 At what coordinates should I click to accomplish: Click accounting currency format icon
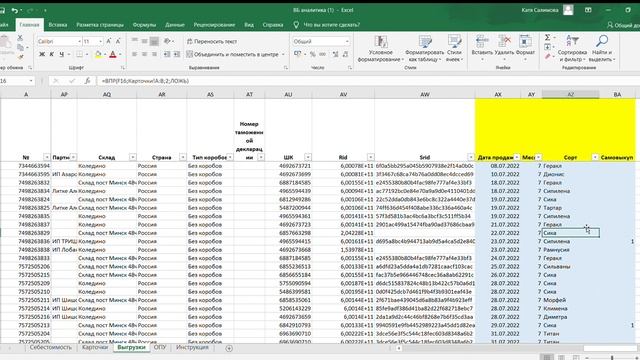[298, 54]
